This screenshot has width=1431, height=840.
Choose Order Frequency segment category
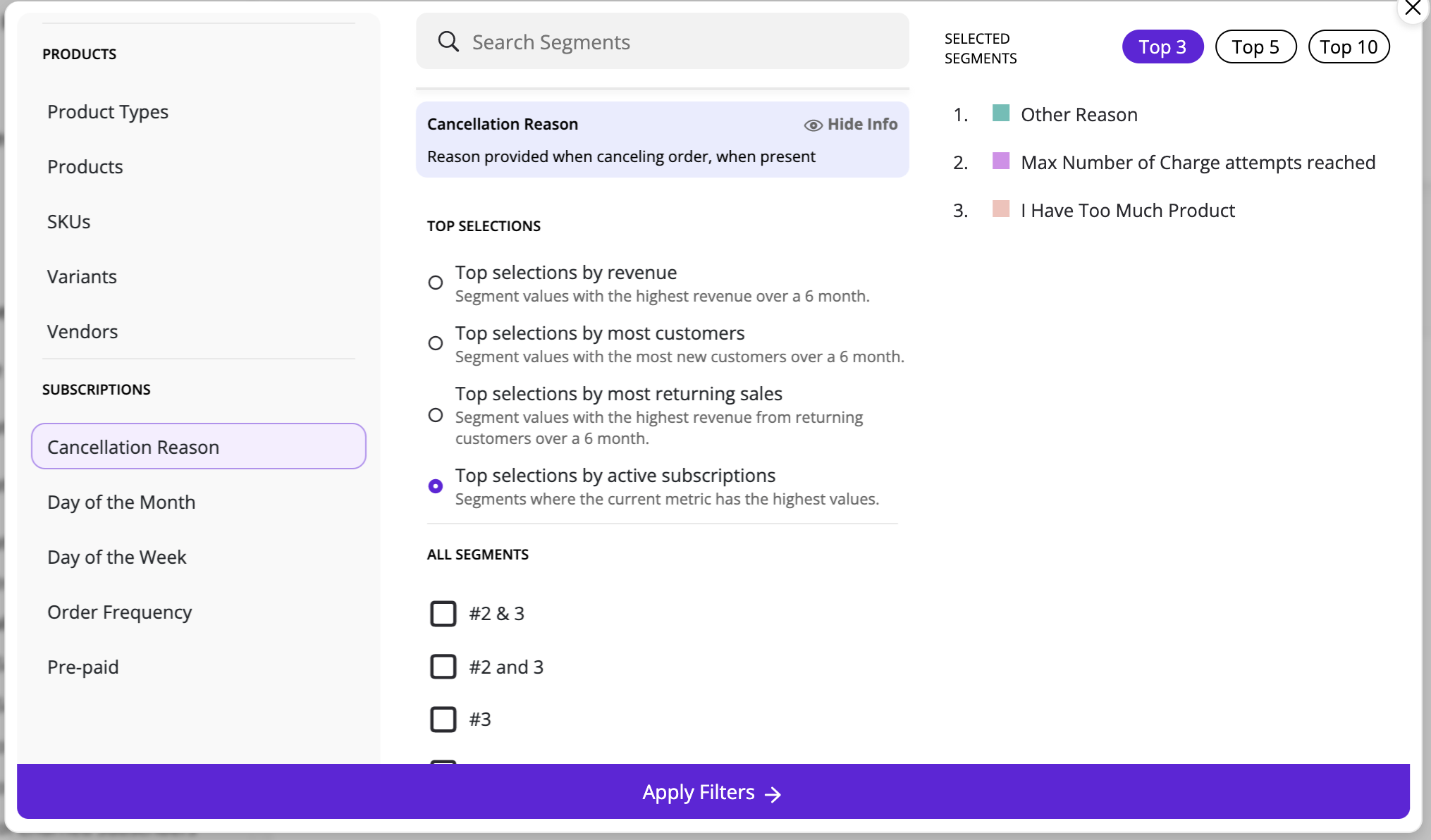click(x=120, y=612)
